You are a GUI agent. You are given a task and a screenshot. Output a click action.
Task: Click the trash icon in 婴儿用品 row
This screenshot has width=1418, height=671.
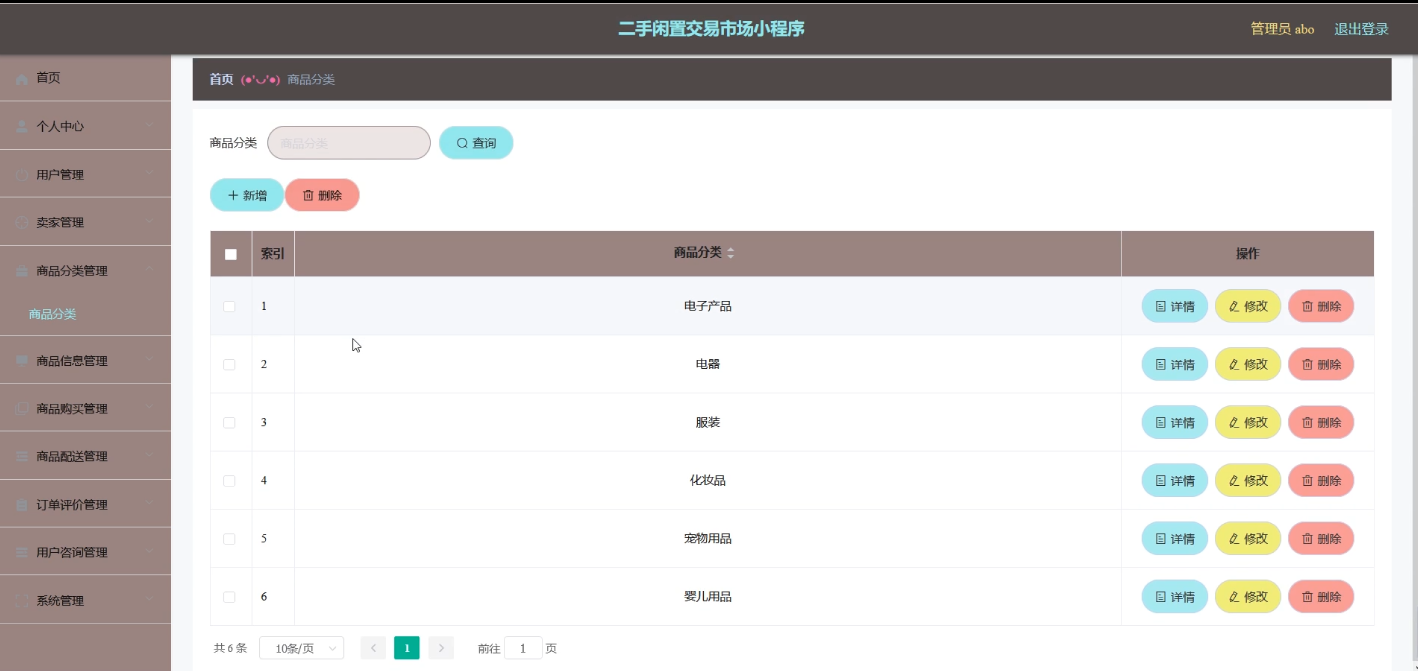point(1307,596)
